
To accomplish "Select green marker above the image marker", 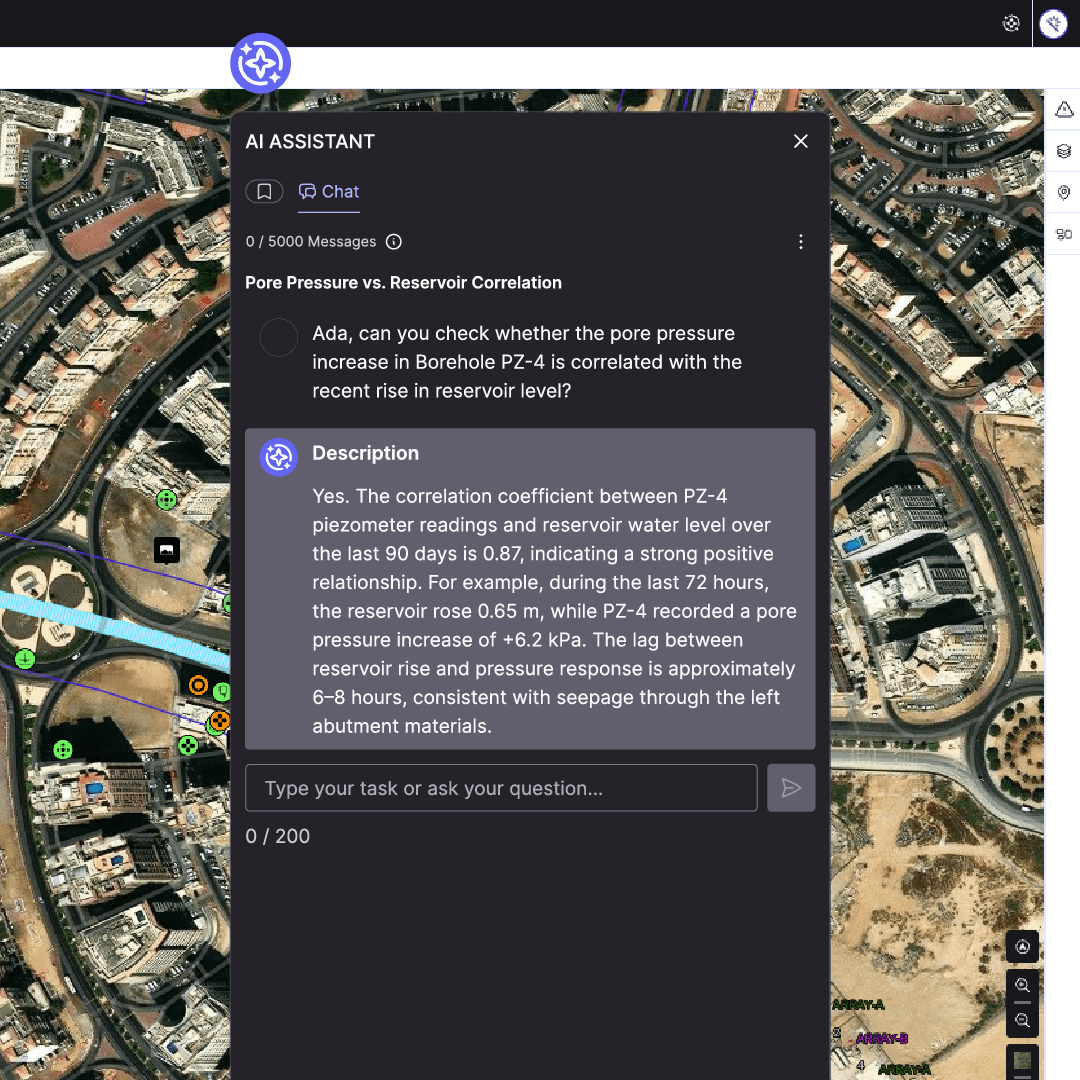I will click(x=167, y=500).
